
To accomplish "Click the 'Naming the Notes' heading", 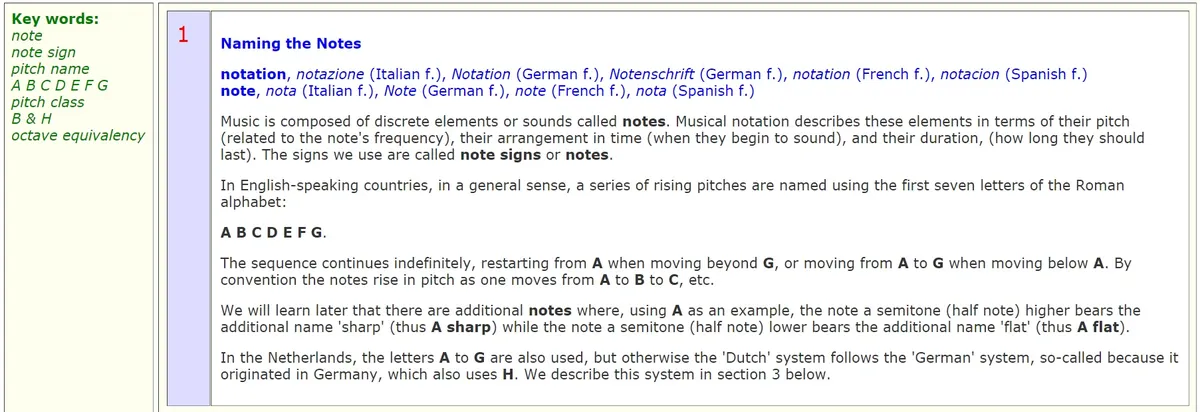I will [291, 44].
